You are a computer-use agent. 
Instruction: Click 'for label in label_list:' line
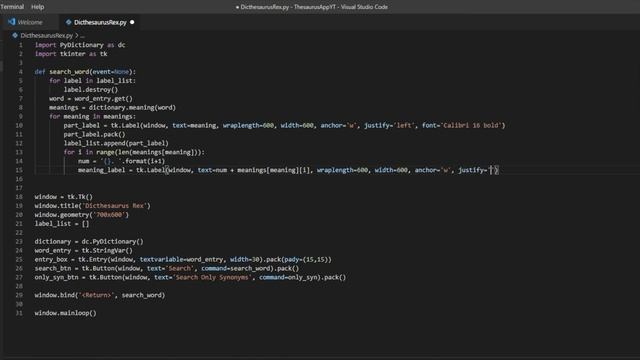click(x=92, y=81)
